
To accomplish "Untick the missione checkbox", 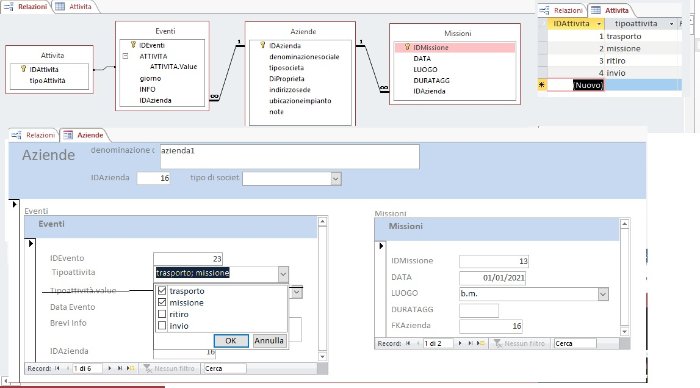I will coord(162,302).
